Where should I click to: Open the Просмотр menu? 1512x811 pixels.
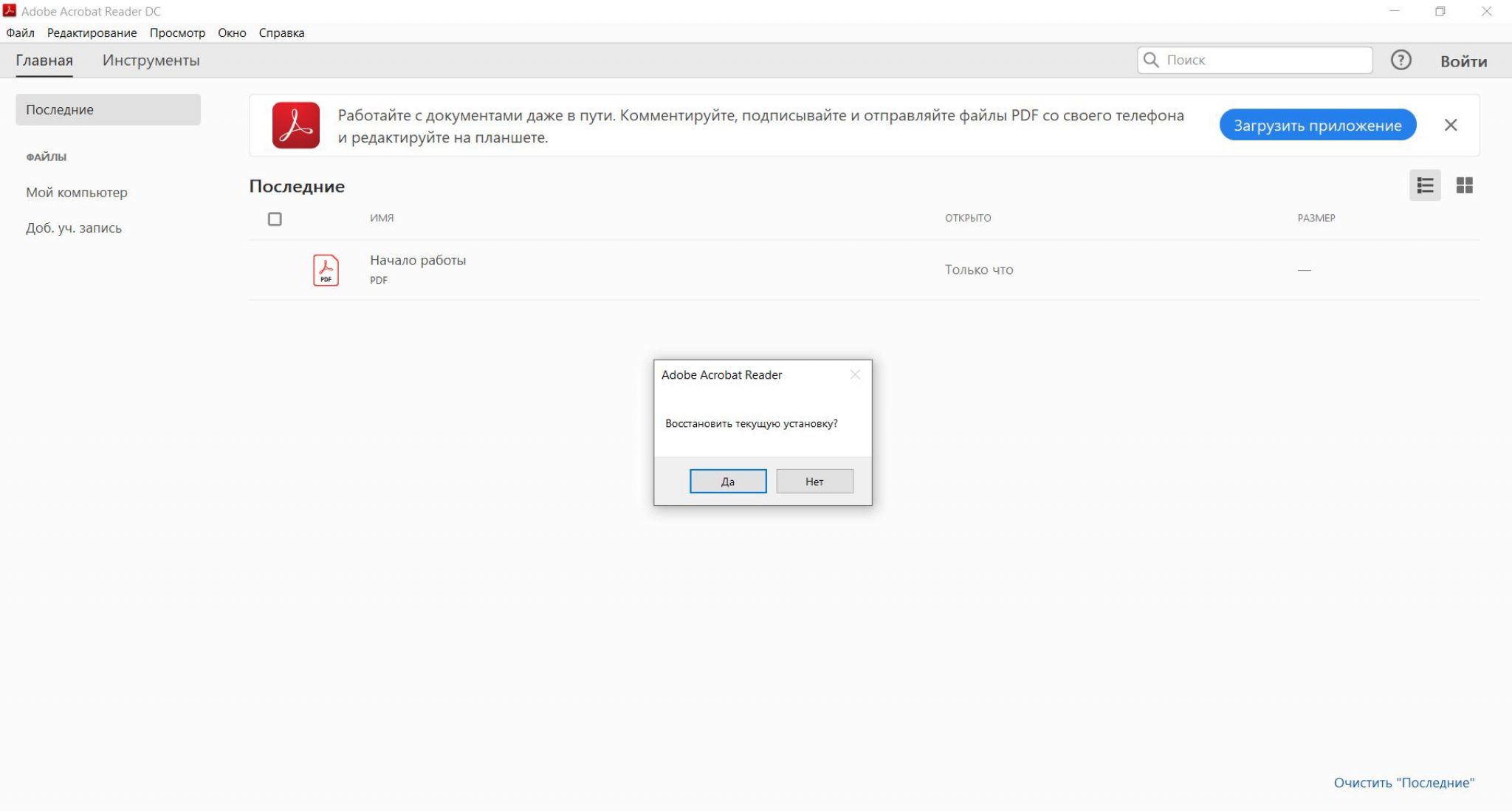pos(177,33)
